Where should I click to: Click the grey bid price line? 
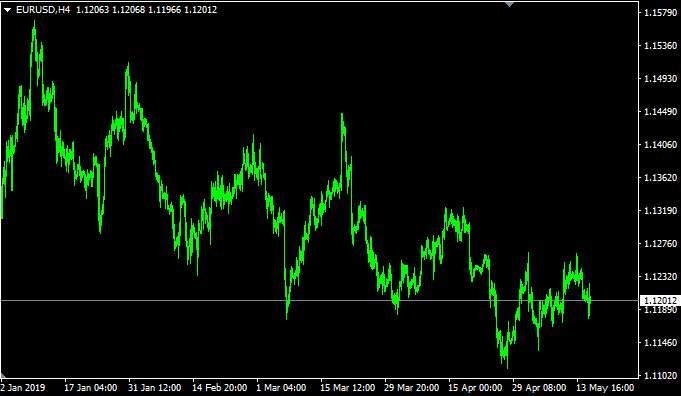pos(320,300)
